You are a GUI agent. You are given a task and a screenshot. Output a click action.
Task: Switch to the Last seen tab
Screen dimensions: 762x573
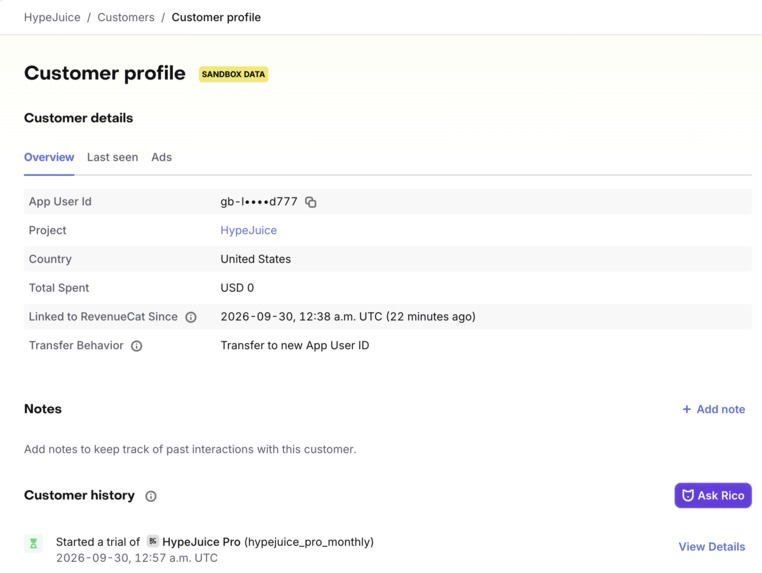click(113, 157)
